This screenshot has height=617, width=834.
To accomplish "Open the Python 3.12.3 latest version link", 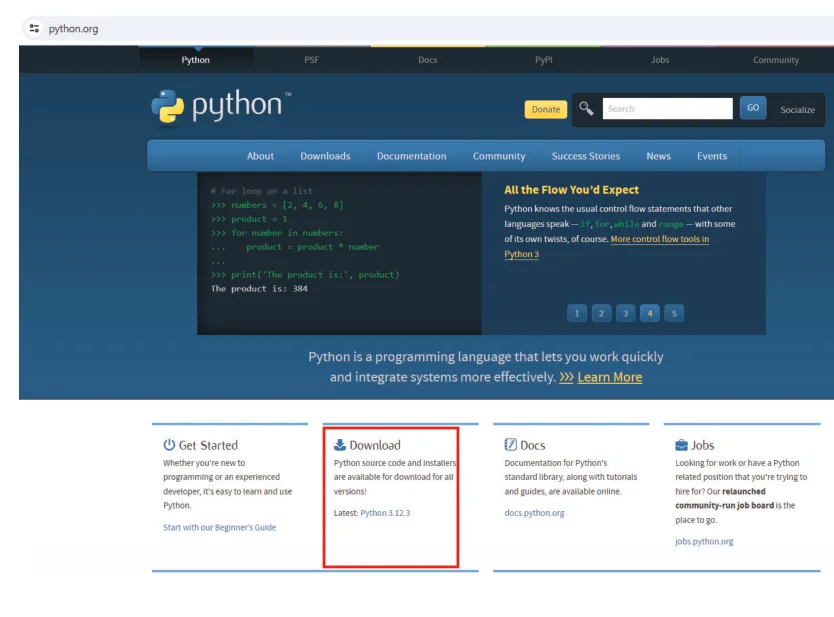I will tap(385, 513).
